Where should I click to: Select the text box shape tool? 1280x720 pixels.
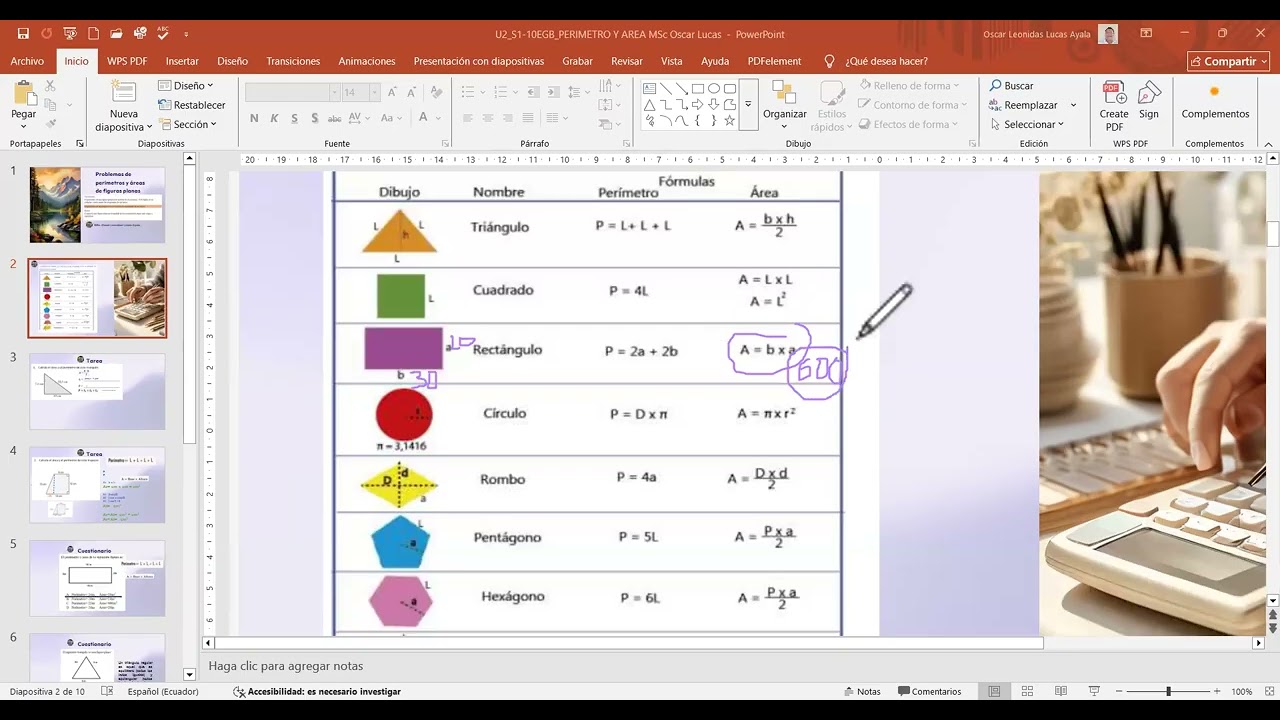pyautogui.click(x=649, y=88)
